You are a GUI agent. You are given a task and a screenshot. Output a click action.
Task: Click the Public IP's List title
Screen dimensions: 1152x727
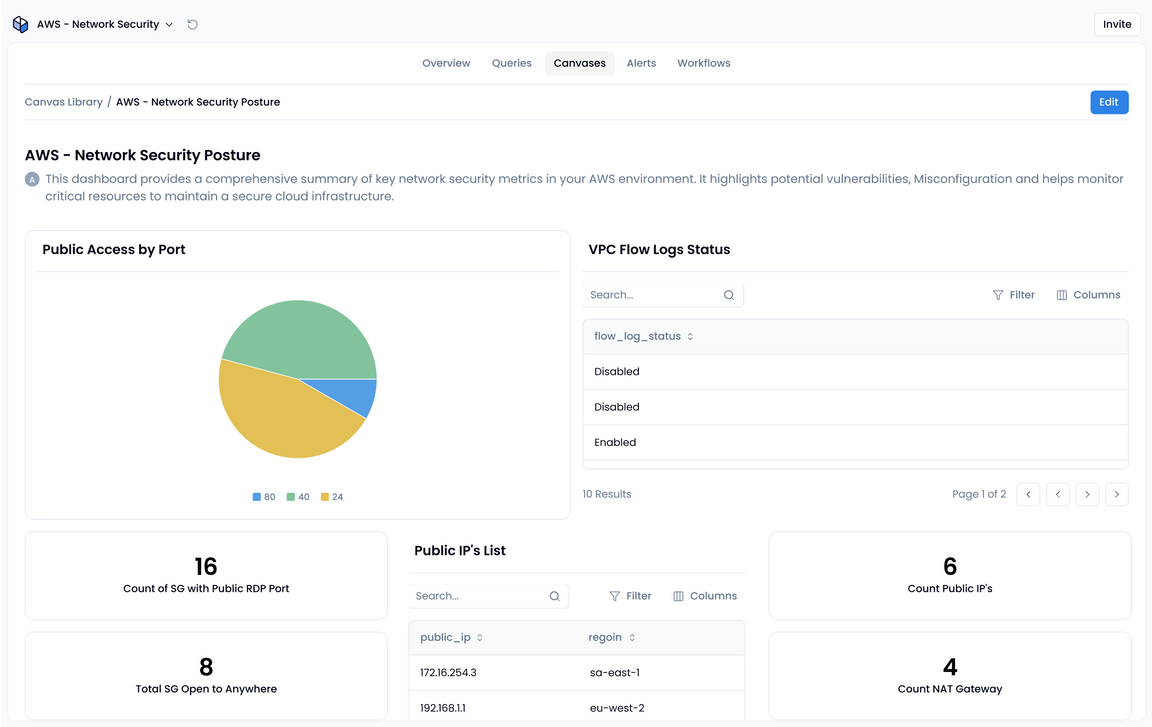pyautogui.click(x=460, y=551)
